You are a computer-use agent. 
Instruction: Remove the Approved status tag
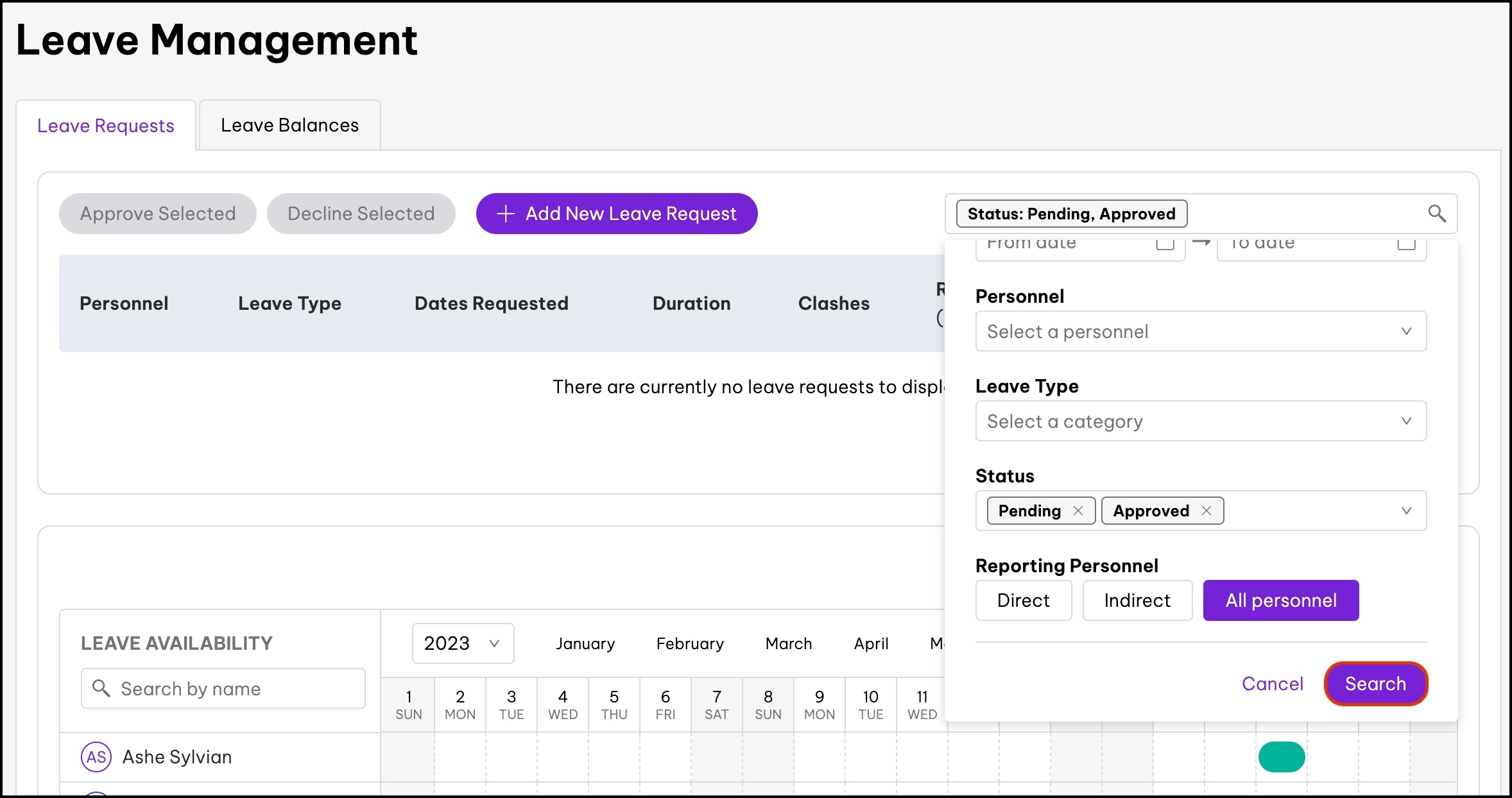point(1207,511)
